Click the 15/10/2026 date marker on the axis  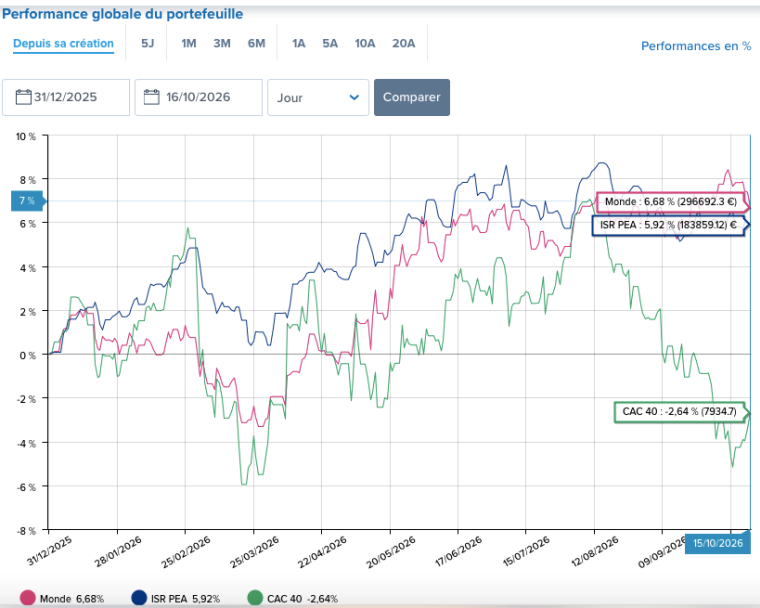[717, 543]
